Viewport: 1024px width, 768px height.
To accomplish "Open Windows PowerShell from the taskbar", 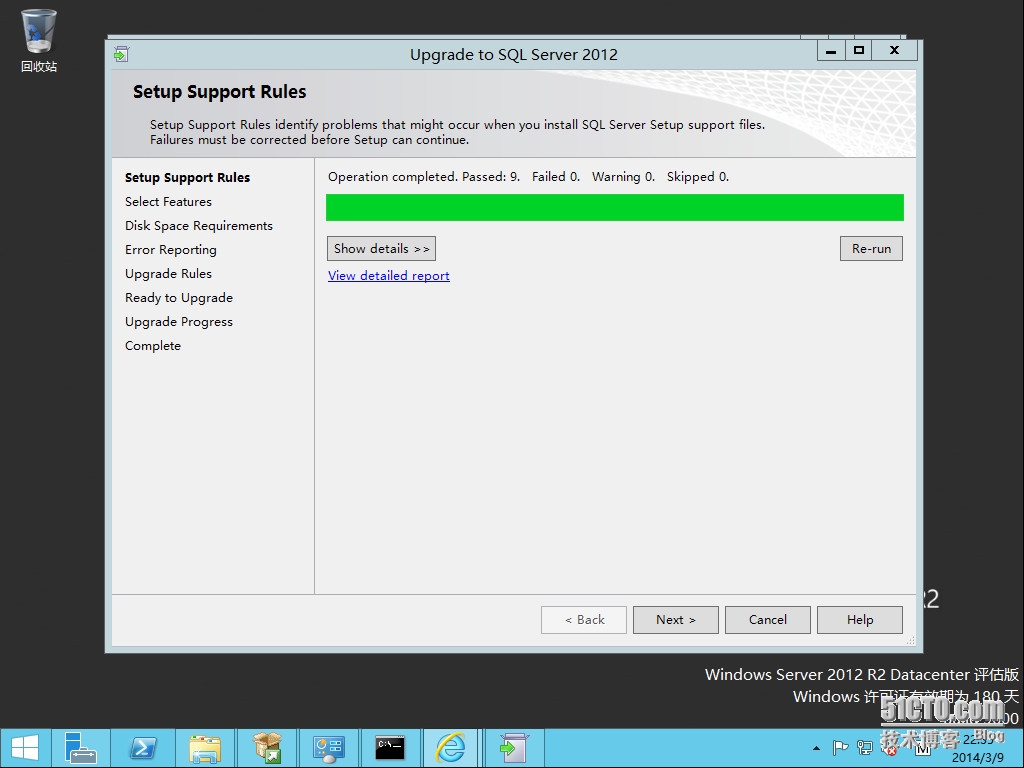I will click(x=143, y=748).
